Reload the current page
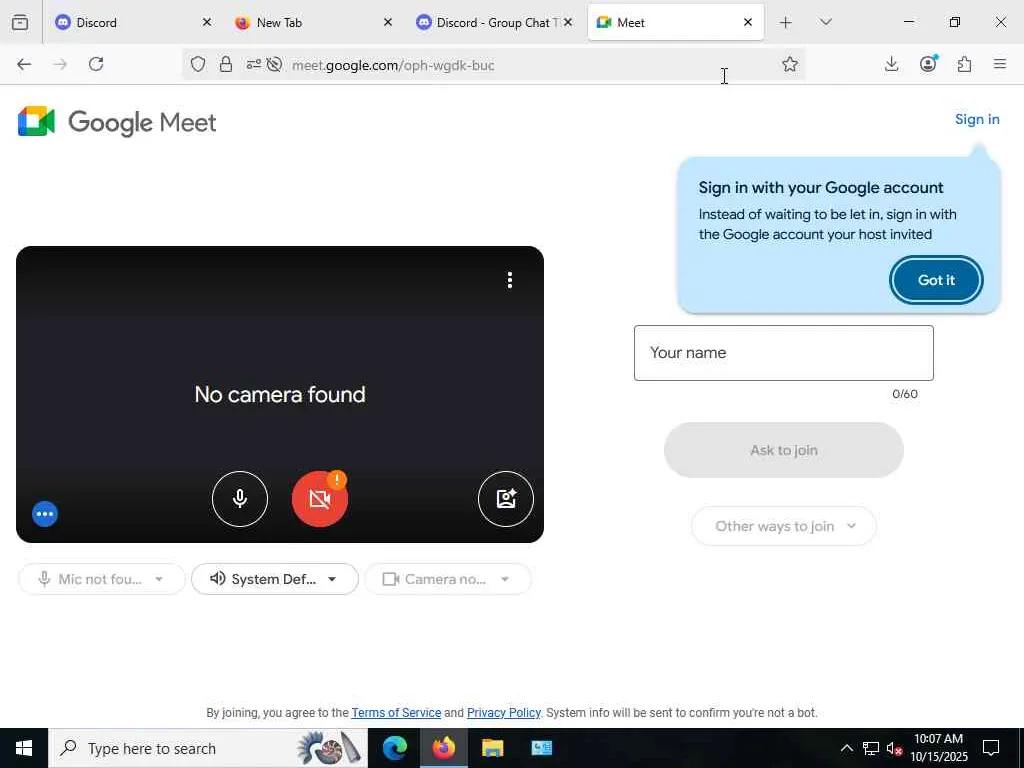Image resolution: width=1024 pixels, height=768 pixels. point(96,64)
